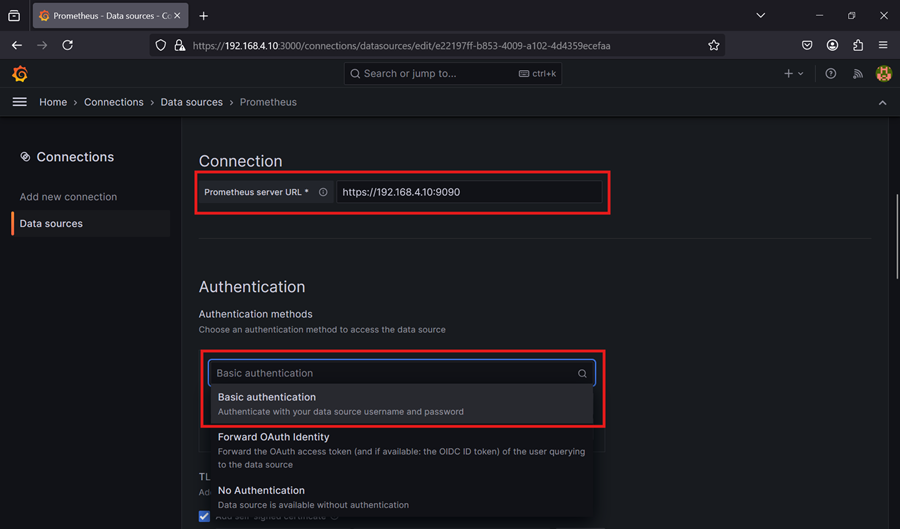Viewport: 900px width, 529px height.
Task: Toggle the Add self-signed certificate checkbox
Action: pos(204,516)
